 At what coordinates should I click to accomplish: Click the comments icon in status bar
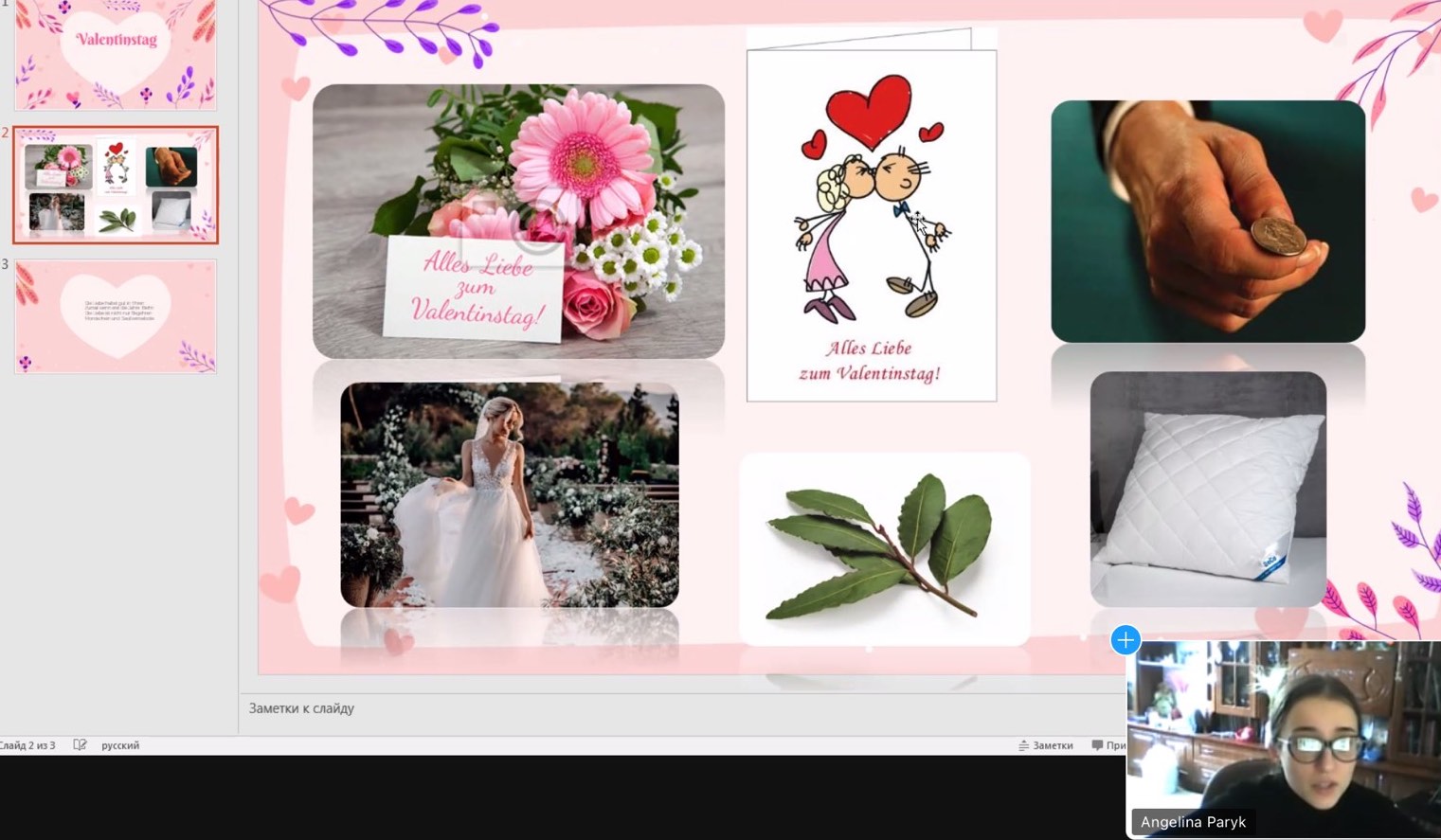pyautogui.click(x=1097, y=745)
